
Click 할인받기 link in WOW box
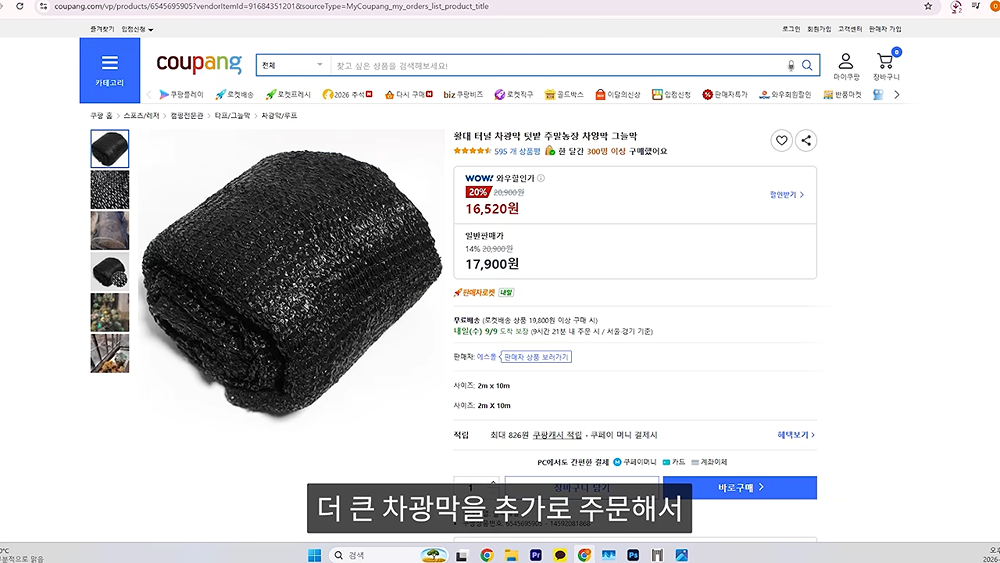[786, 195]
